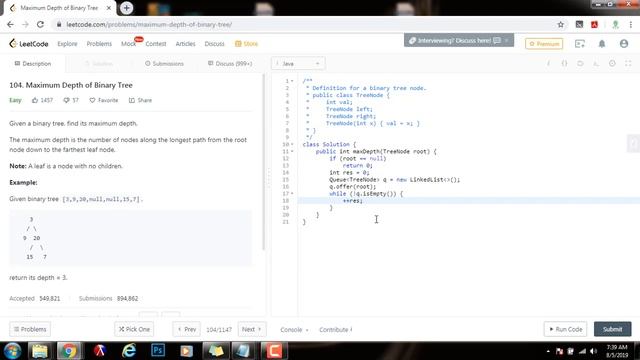Open the Problems navigation item

(x=99, y=44)
